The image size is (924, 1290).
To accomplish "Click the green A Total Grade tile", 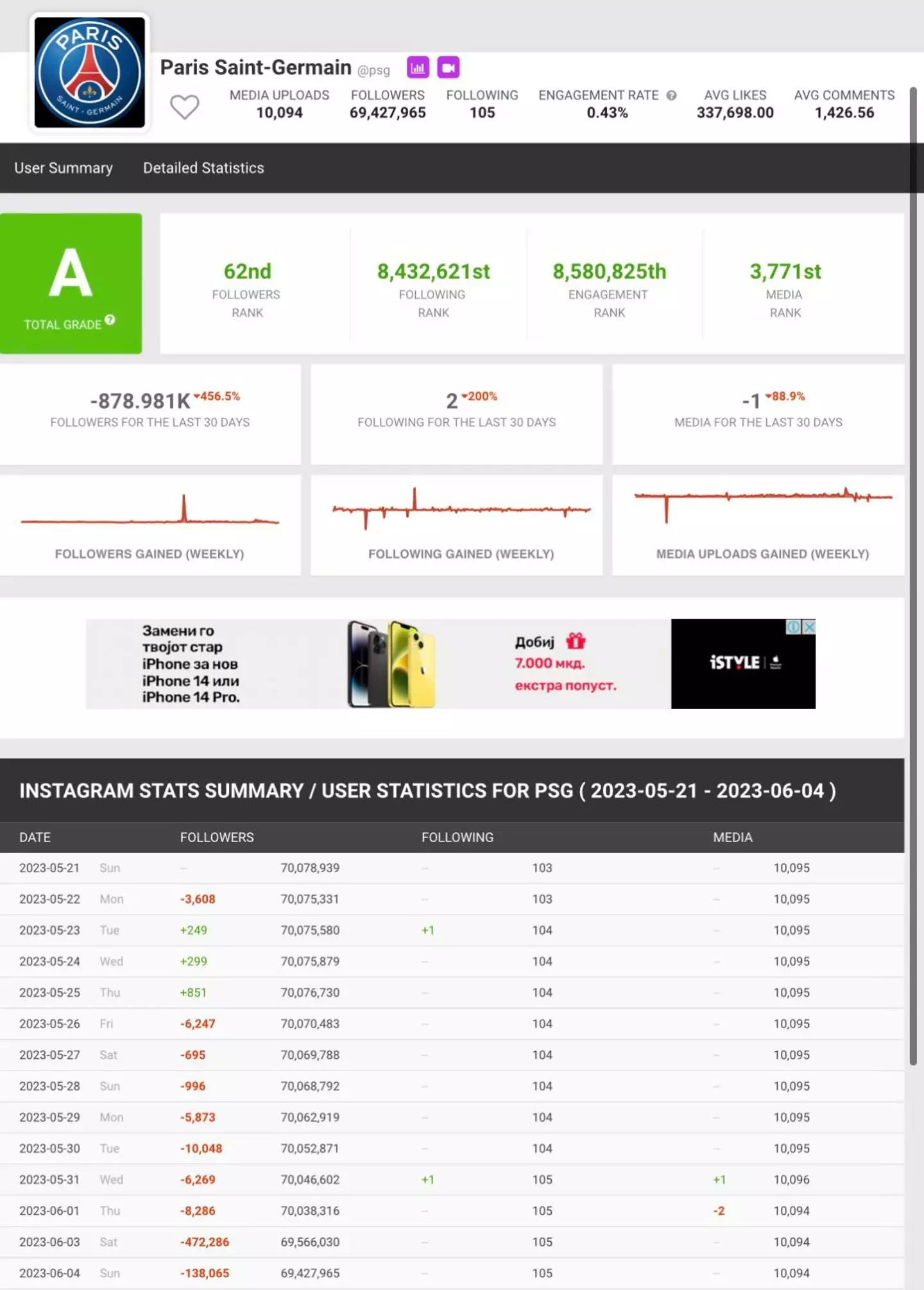I will [x=71, y=284].
